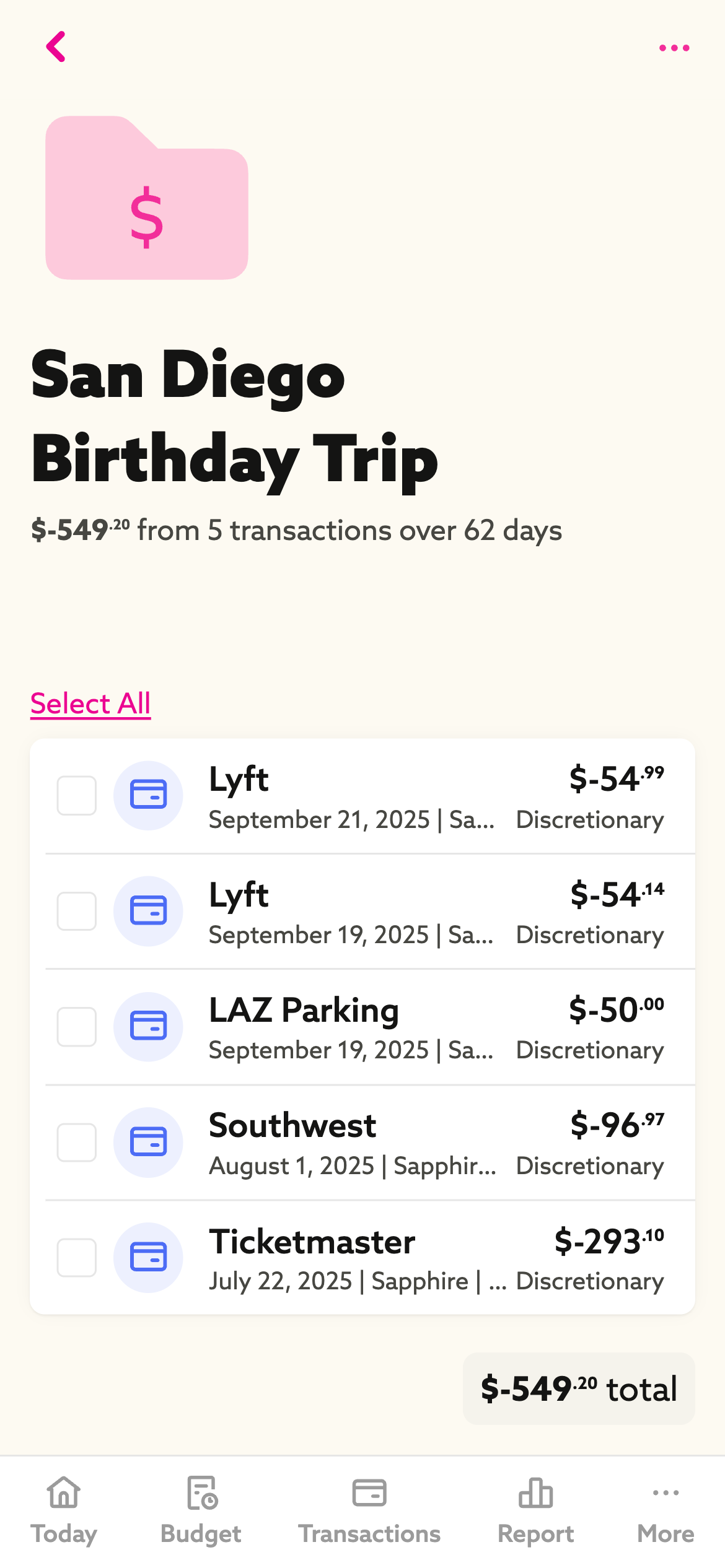Open the Ticketmaster $-293.10 transaction
The image size is (725, 1568).
(x=434, y=1258)
